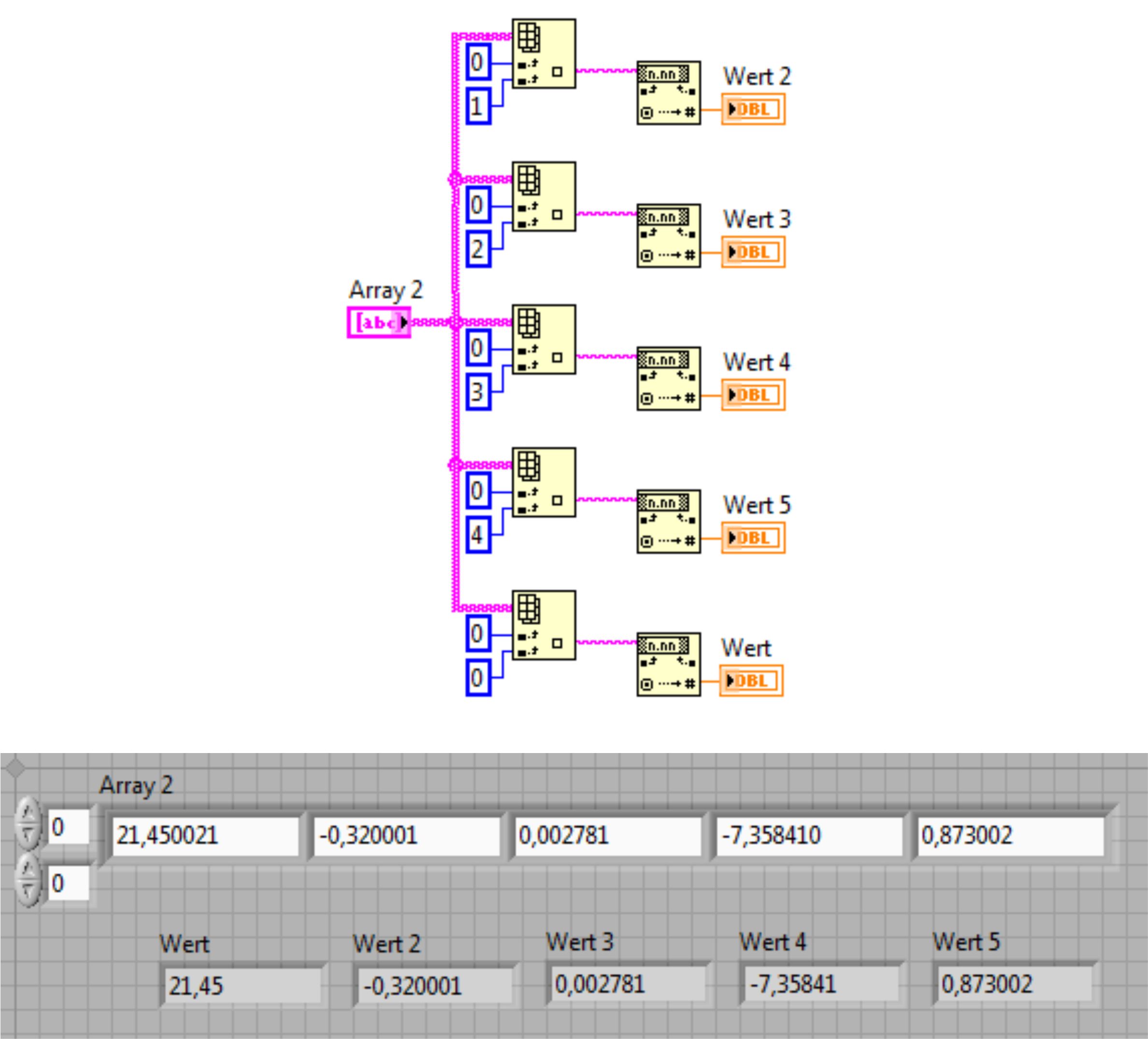Click array element containing 21,450021

(205, 836)
